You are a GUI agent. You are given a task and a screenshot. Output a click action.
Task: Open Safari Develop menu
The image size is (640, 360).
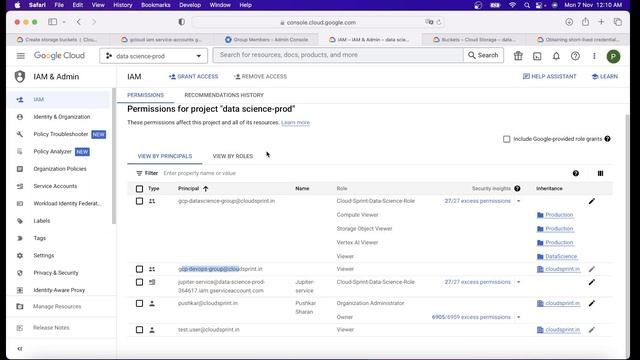[x=190, y=5]
